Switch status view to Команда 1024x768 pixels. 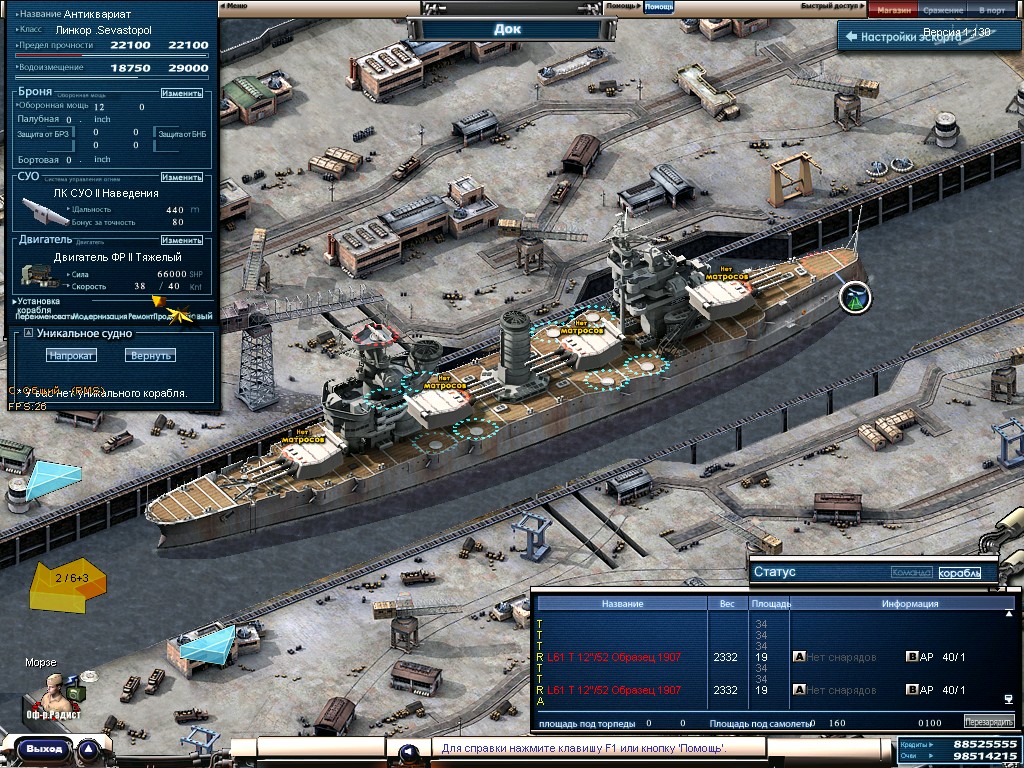point(911,573)
